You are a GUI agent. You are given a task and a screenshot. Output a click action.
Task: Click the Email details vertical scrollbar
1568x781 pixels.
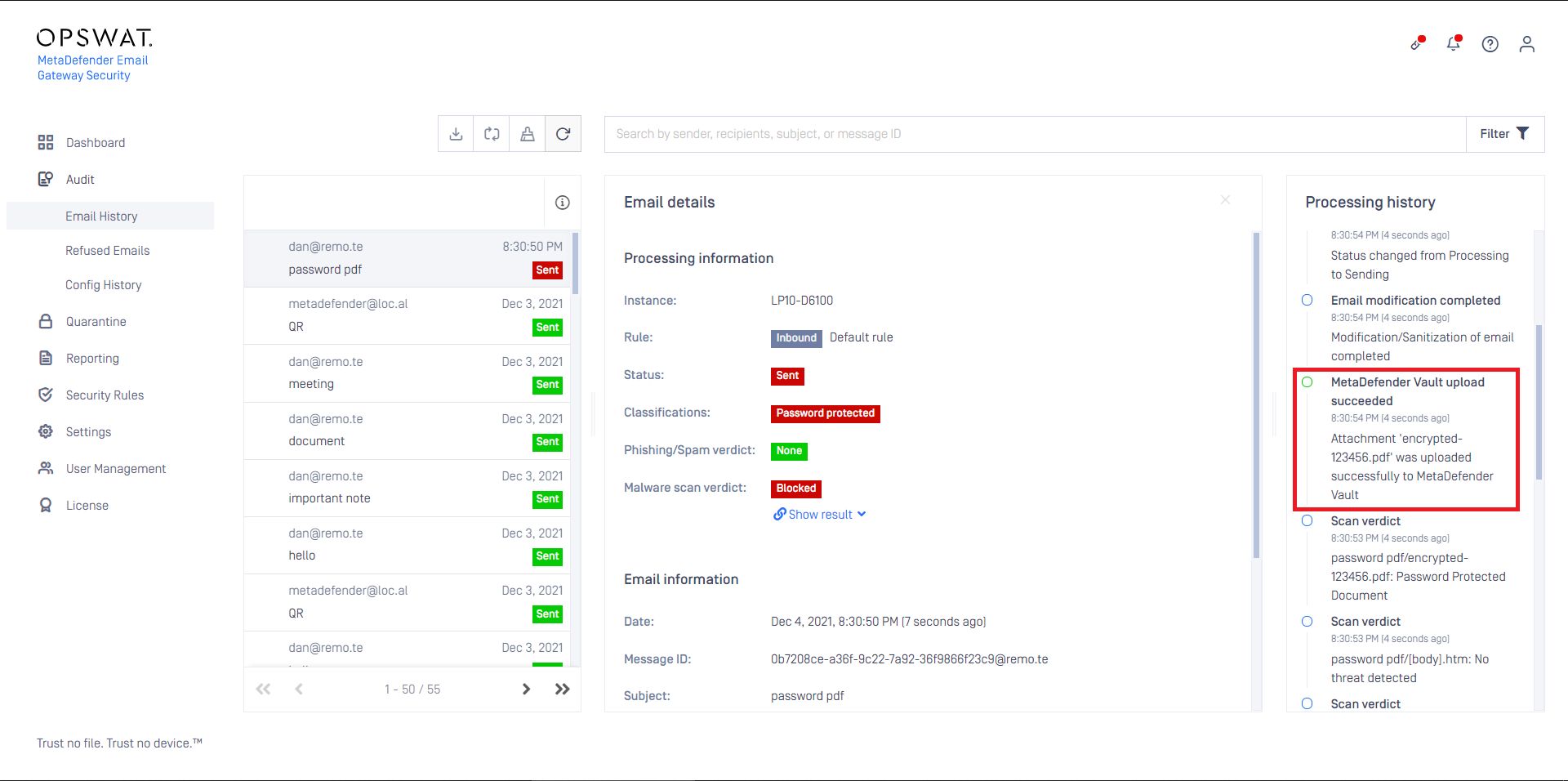[1256, 395]
